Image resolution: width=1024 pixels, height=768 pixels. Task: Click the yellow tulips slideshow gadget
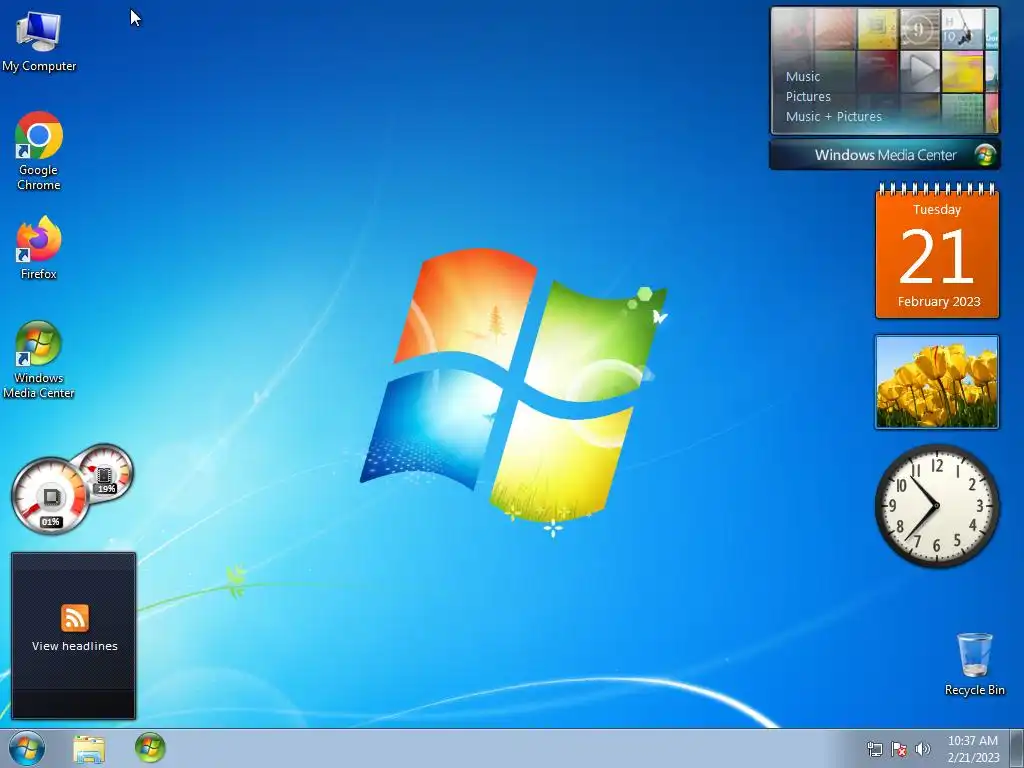936,382
